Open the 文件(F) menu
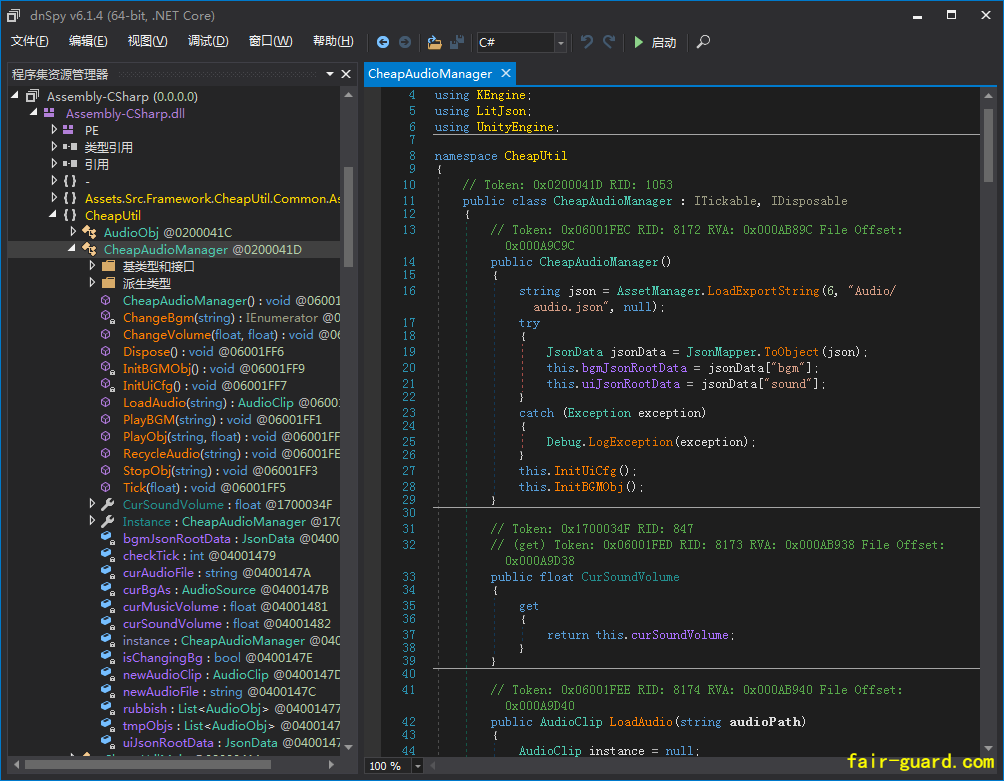Viewport: 1004px width, 781px height. click(x=30, y=41)
